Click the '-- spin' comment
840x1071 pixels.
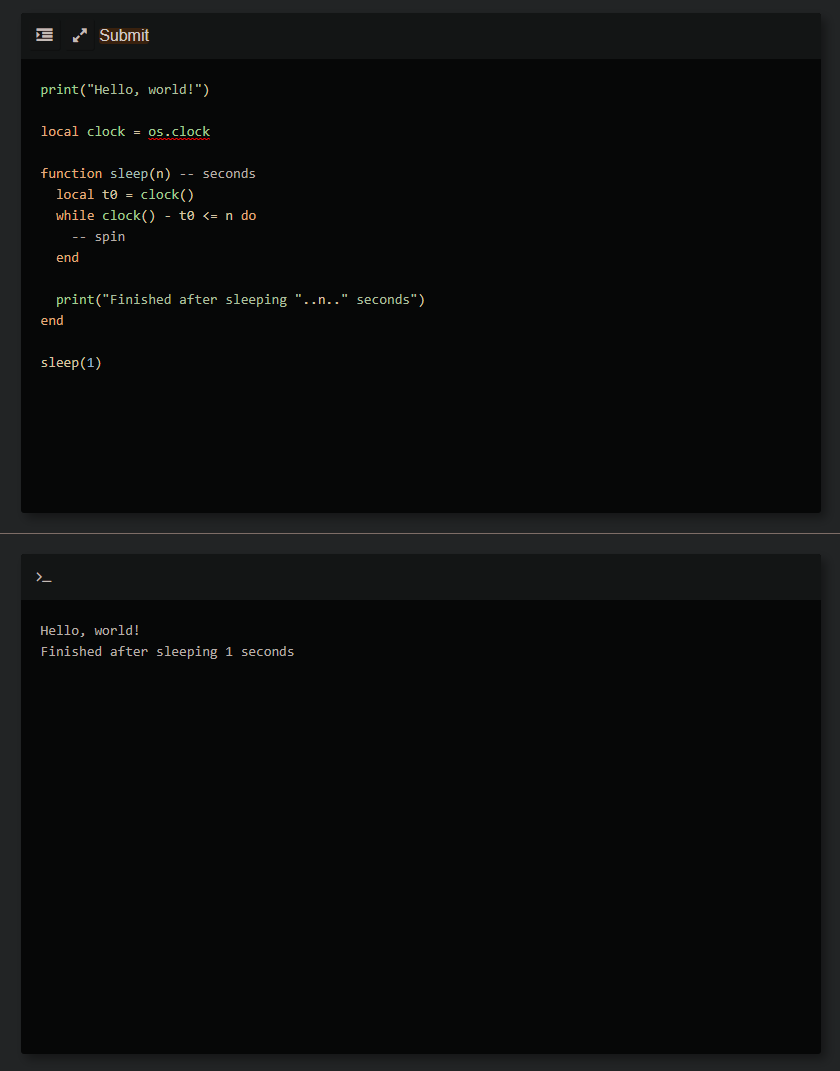98,236
